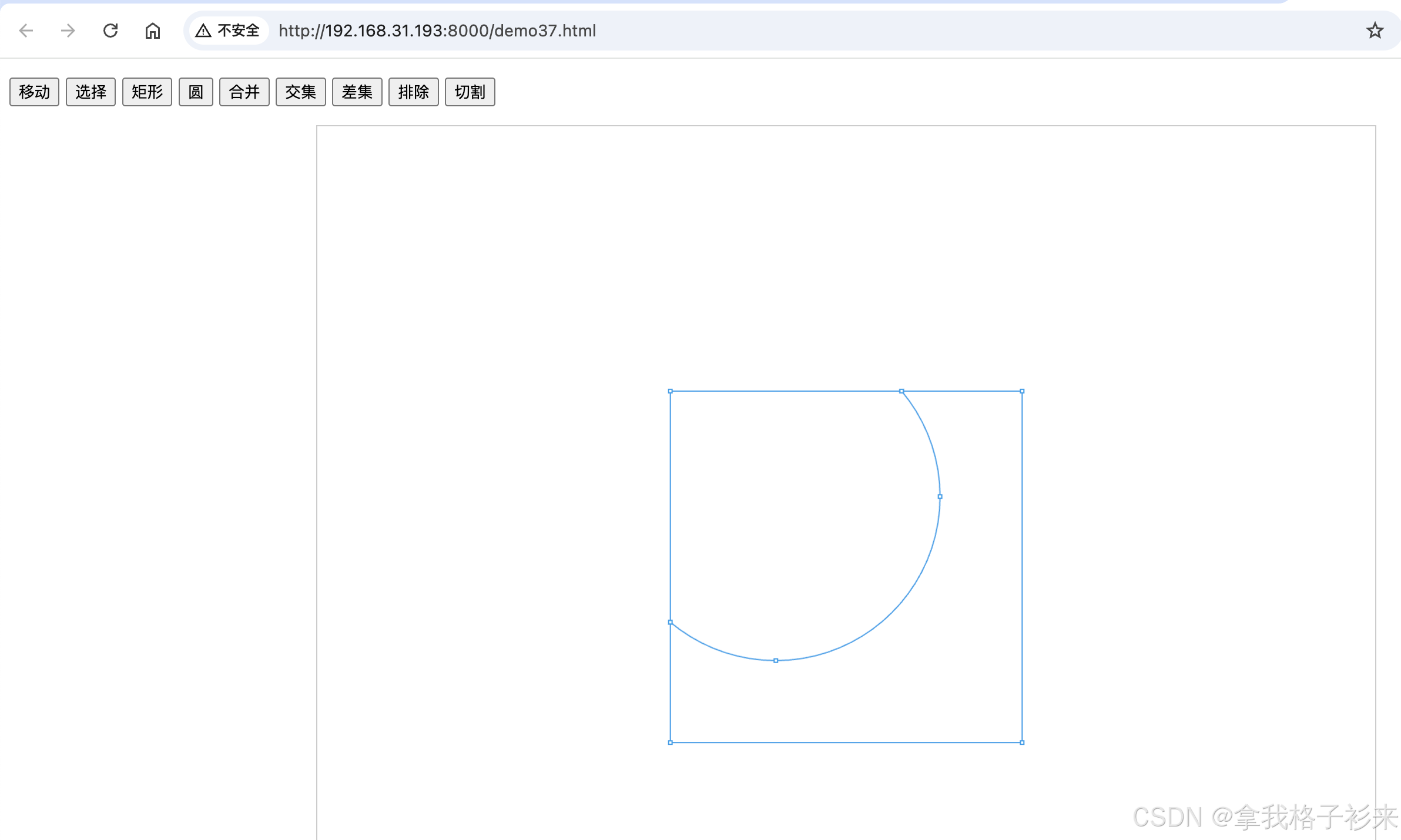Viewport: 1401px width, 840px height.
Task: Focus the address bar URL demo37.html
Action: click(x=437, y=31)
